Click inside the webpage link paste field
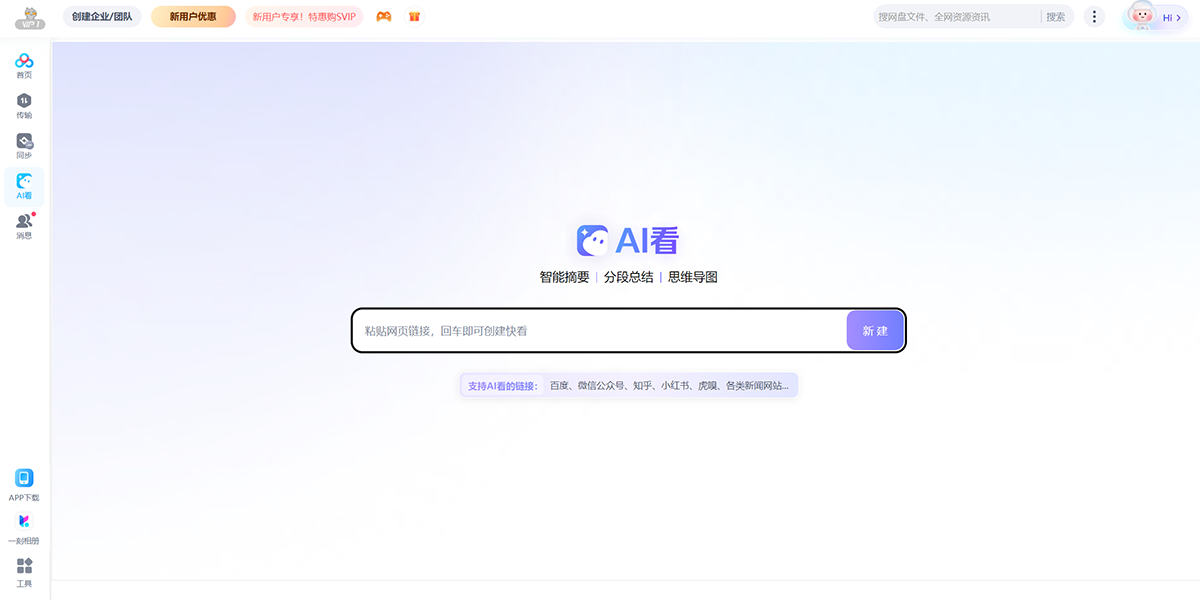The height and width of the screenshot is (600, 1200). (600, 330)
